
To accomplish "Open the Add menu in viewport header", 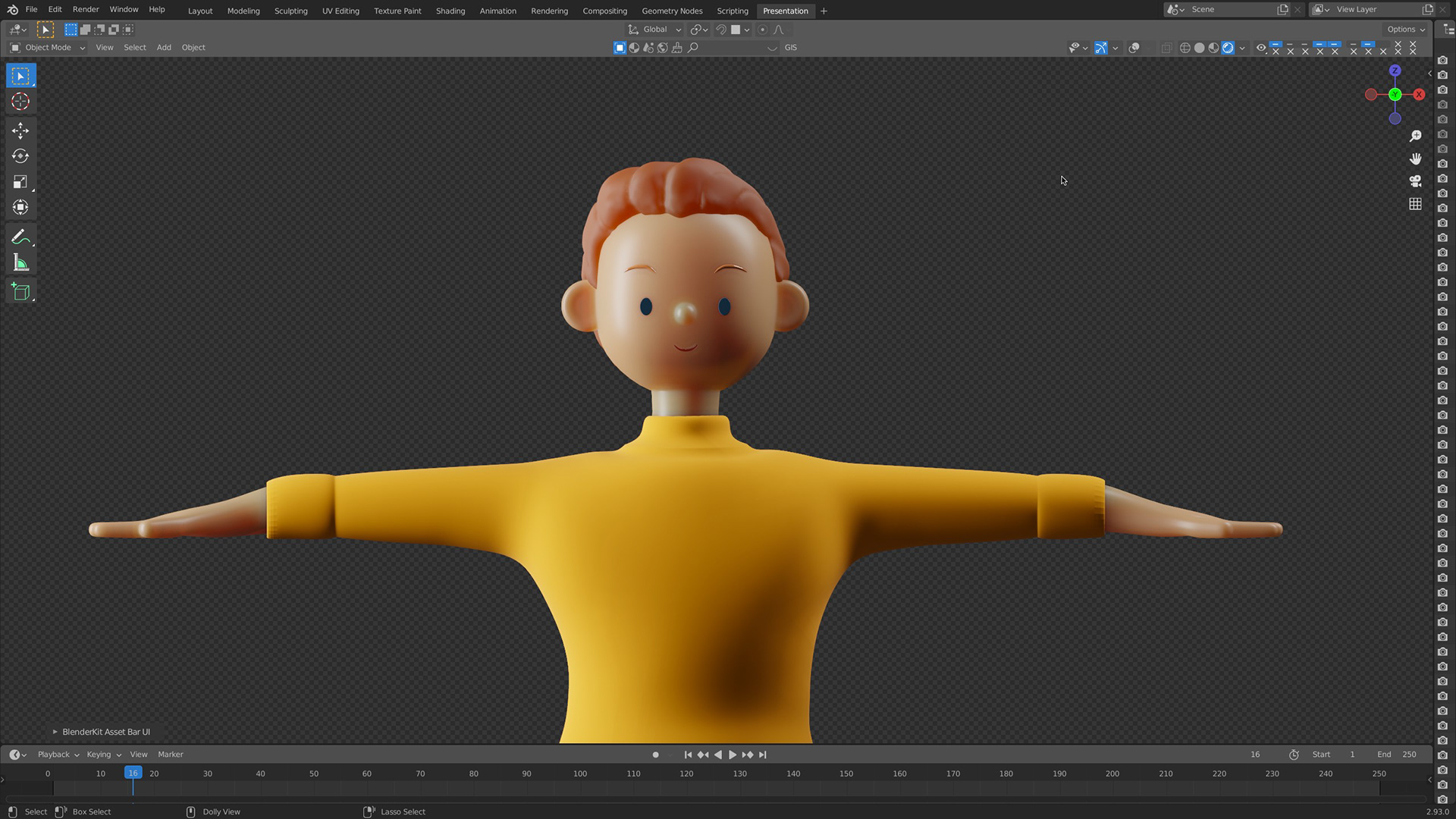I will click(x=164, y=48).
